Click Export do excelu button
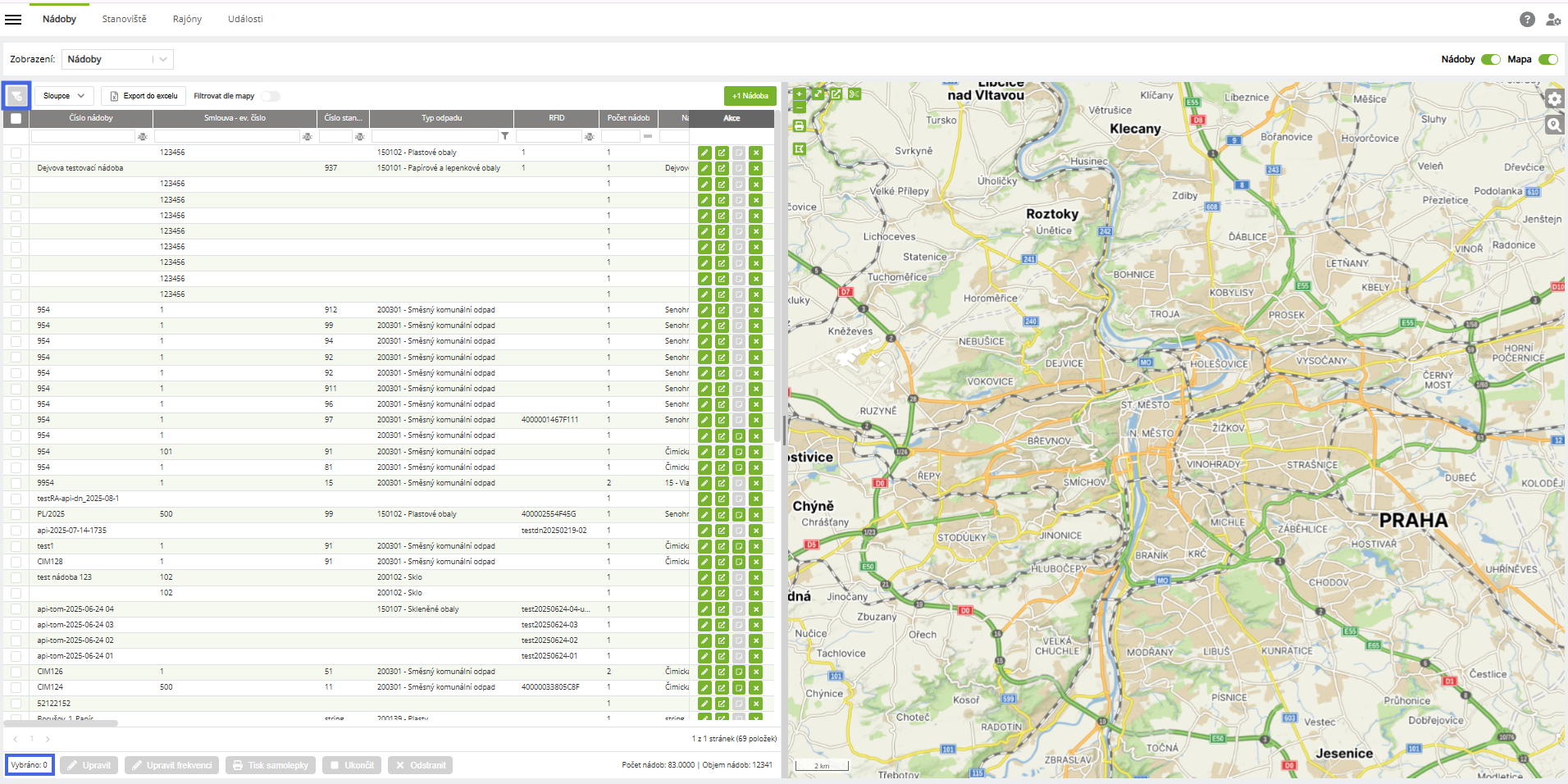This screenshot has height=784, width=1568. point(144,96)
